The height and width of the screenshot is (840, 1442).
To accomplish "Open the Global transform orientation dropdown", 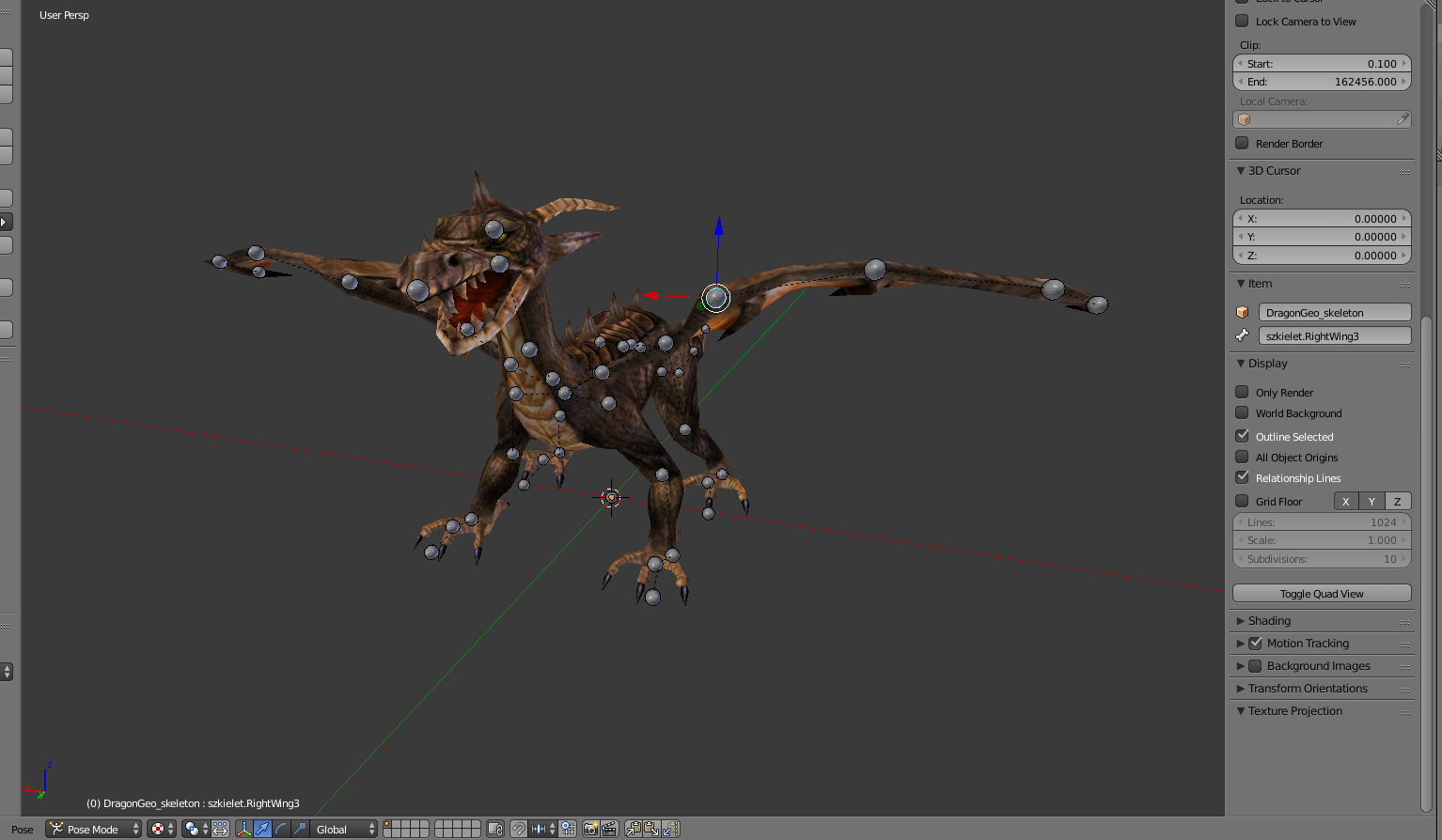I will pyautogui.click(x=344, y=829).
